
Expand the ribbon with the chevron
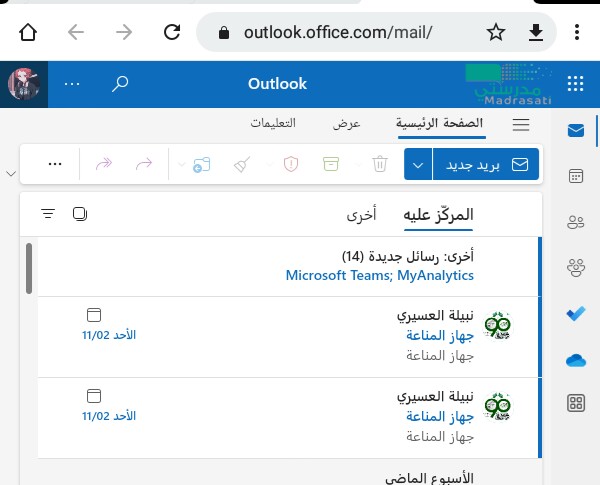[x=10, y=174]
